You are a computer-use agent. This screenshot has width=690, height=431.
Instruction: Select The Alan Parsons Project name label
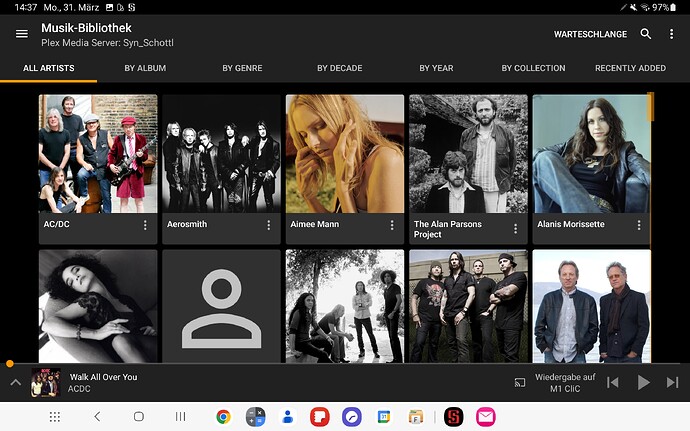pyautogui.click(x=448, y=229)
